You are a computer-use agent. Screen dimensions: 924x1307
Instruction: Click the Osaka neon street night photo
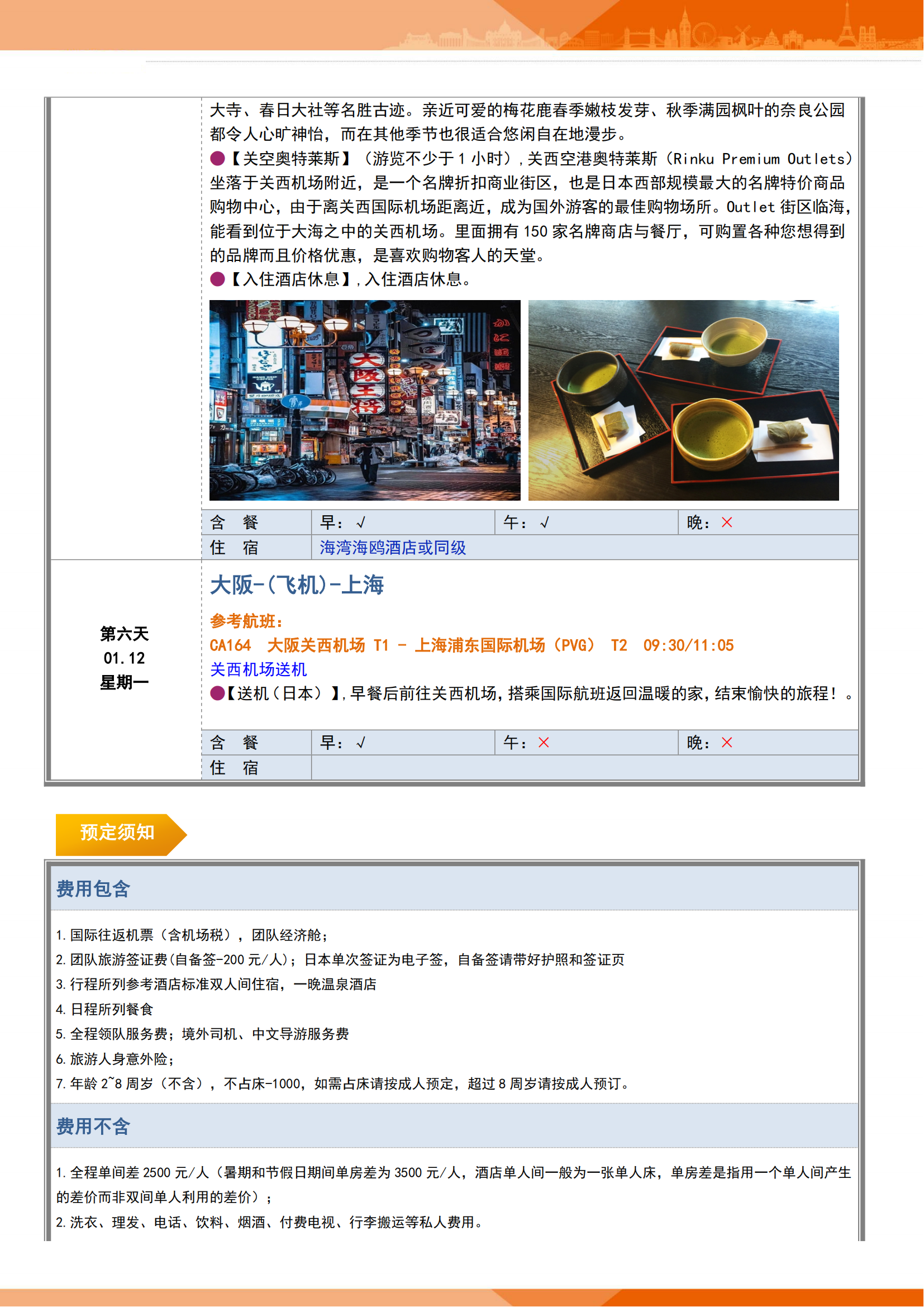pos(365,400)
